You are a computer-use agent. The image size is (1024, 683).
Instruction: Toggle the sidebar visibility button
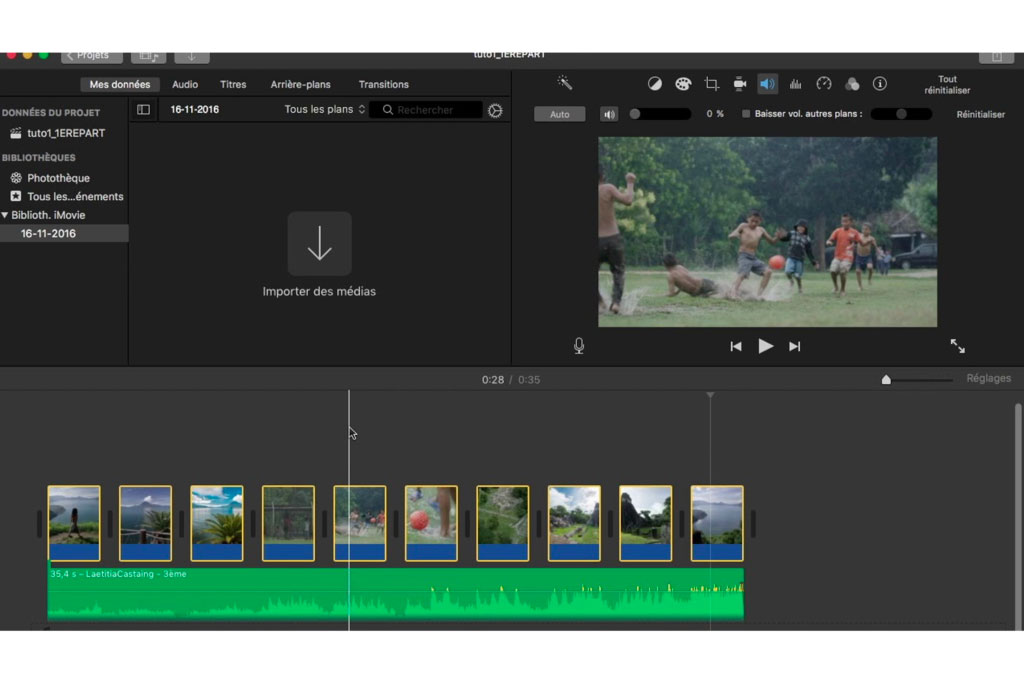(143, 110)
